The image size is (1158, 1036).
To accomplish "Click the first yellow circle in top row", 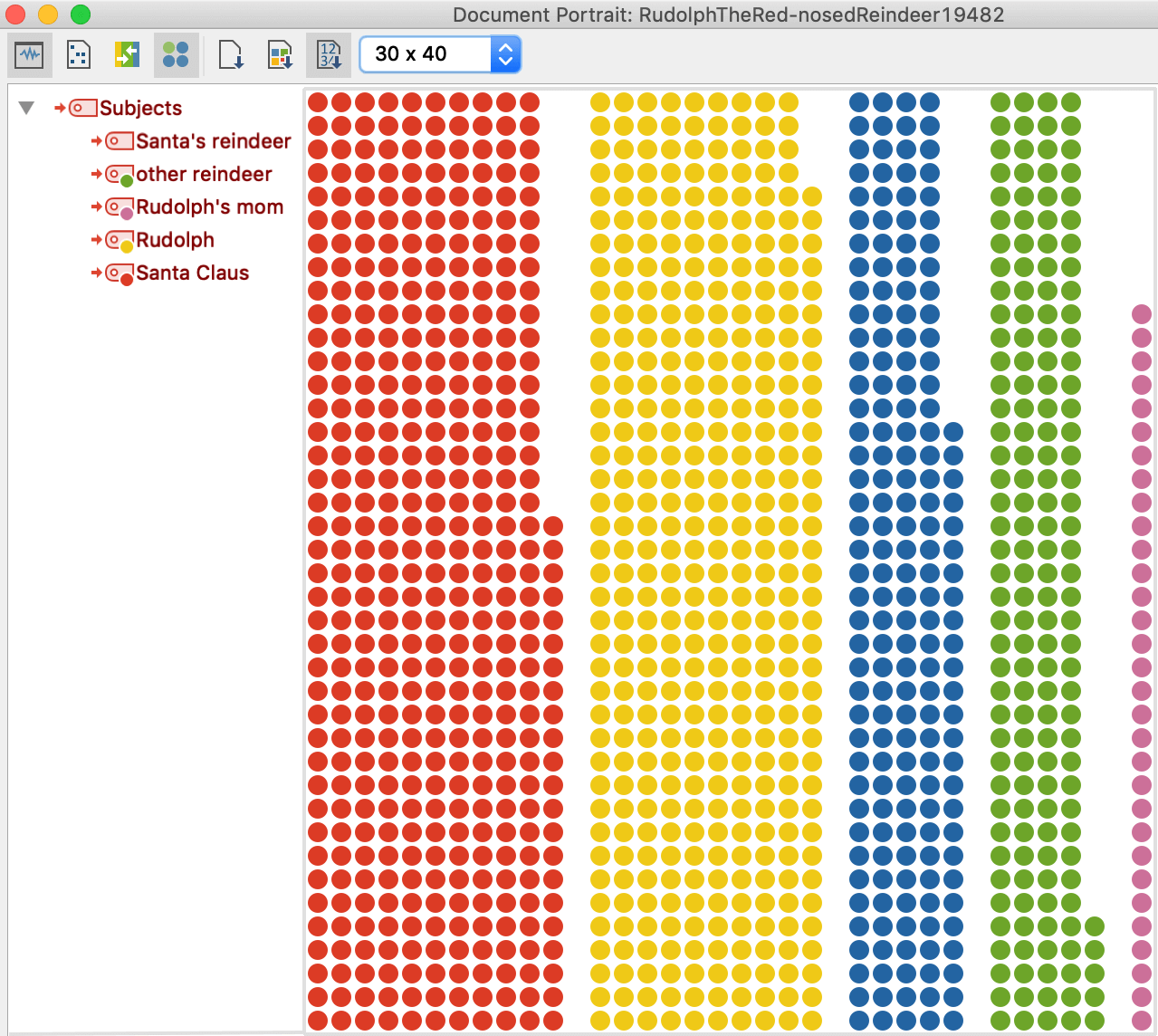I will pos(600,102).
